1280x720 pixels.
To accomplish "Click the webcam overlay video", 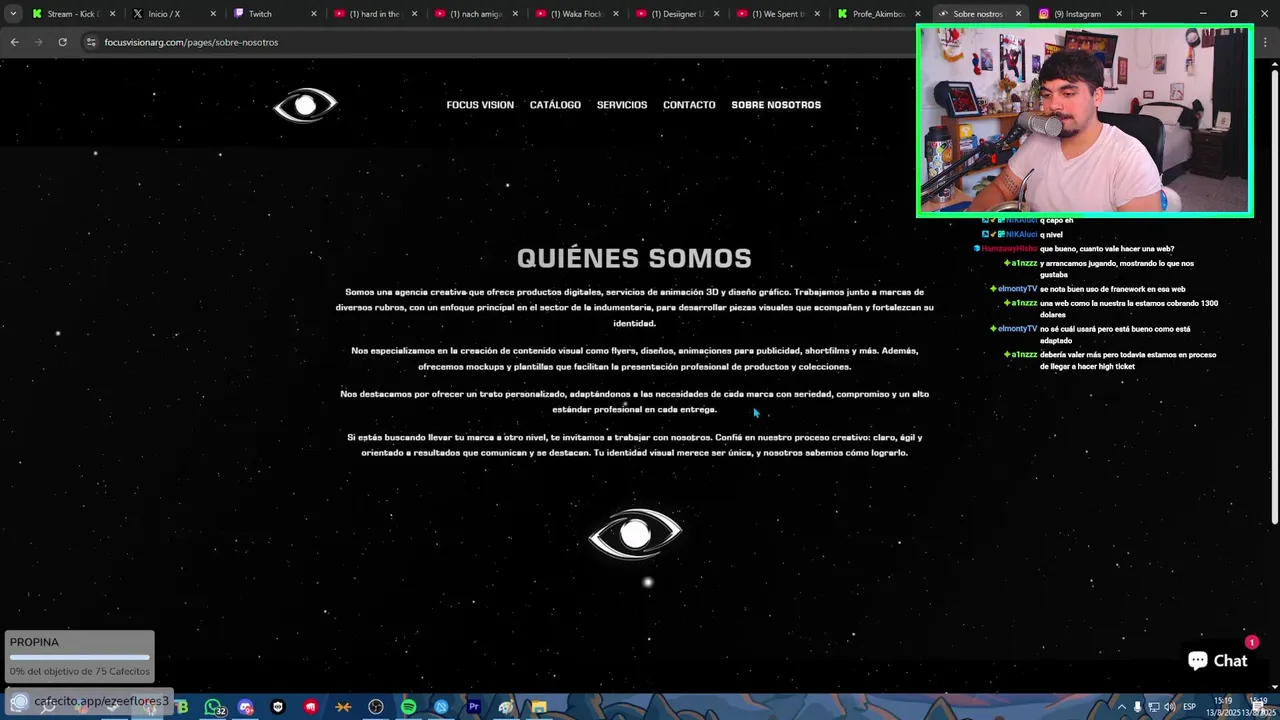I will (1085, 121).
